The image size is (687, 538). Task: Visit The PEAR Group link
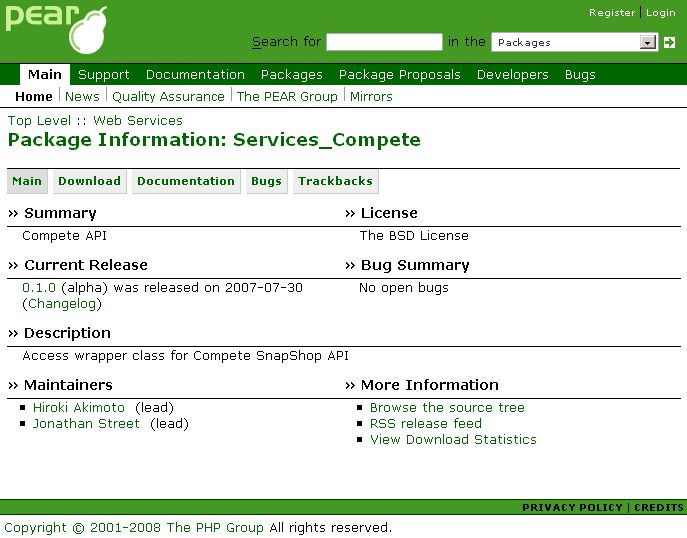tap(287, 96)
